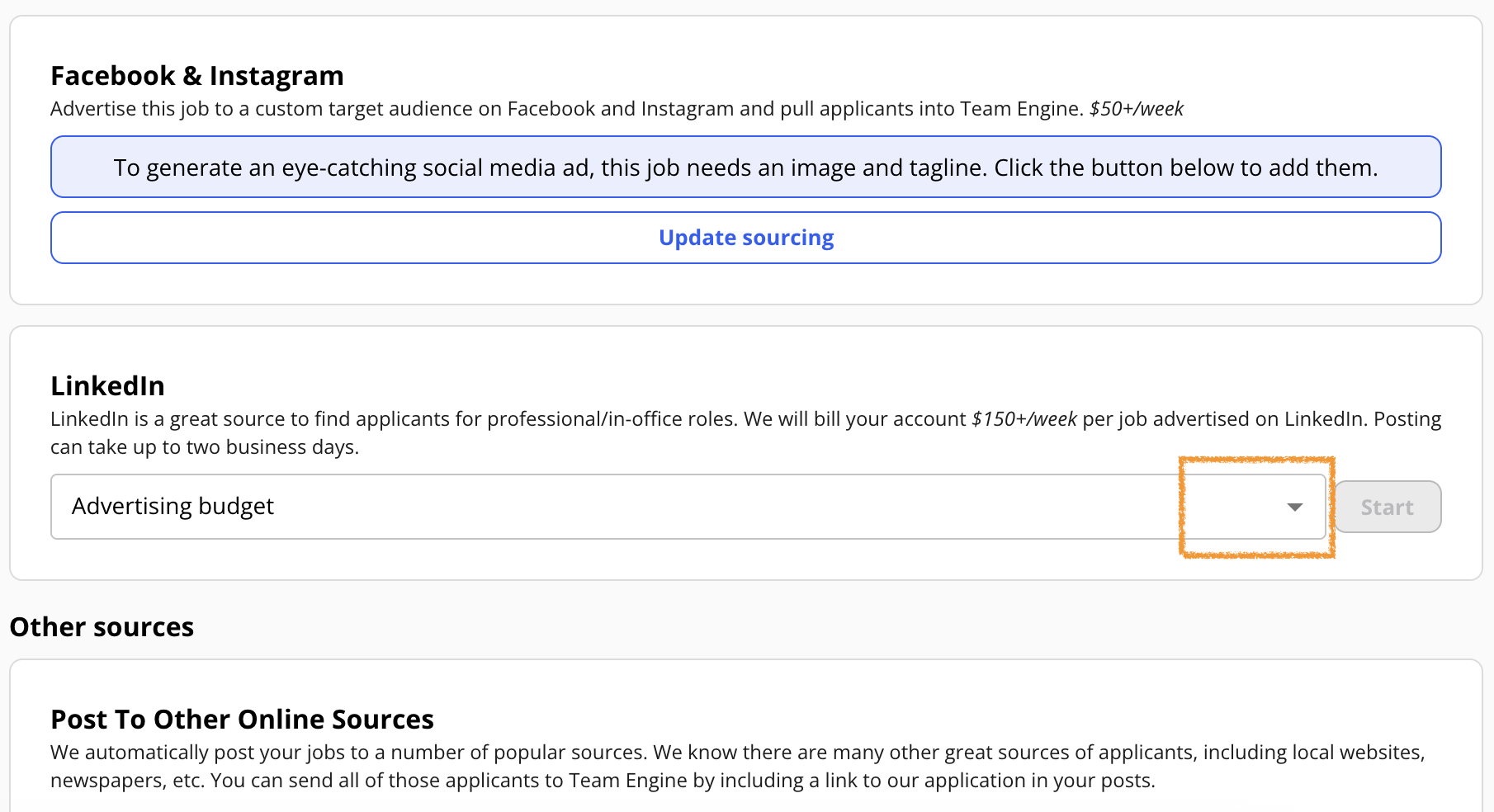This screenshot has height=812, width=1494.
Task: Click the blue social media ad notice banner
Action: coord(745,167)
